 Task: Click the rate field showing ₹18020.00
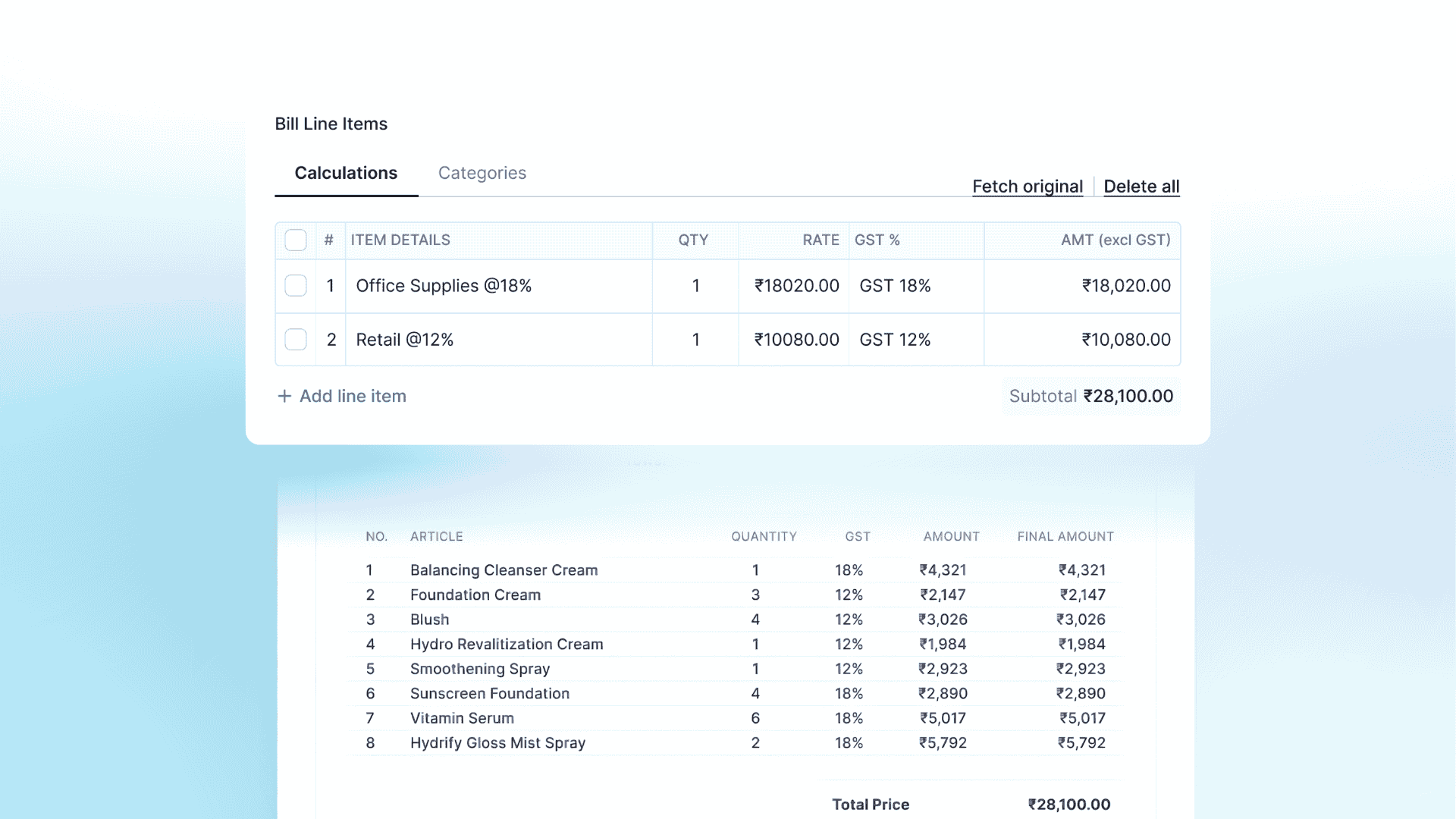(796, 286)
